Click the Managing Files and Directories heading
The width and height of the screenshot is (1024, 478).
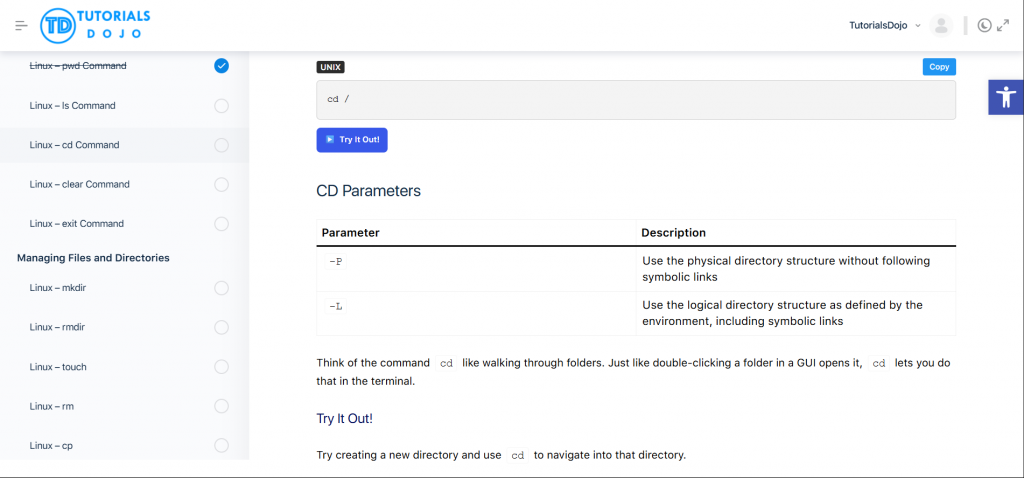click(93, 258)
